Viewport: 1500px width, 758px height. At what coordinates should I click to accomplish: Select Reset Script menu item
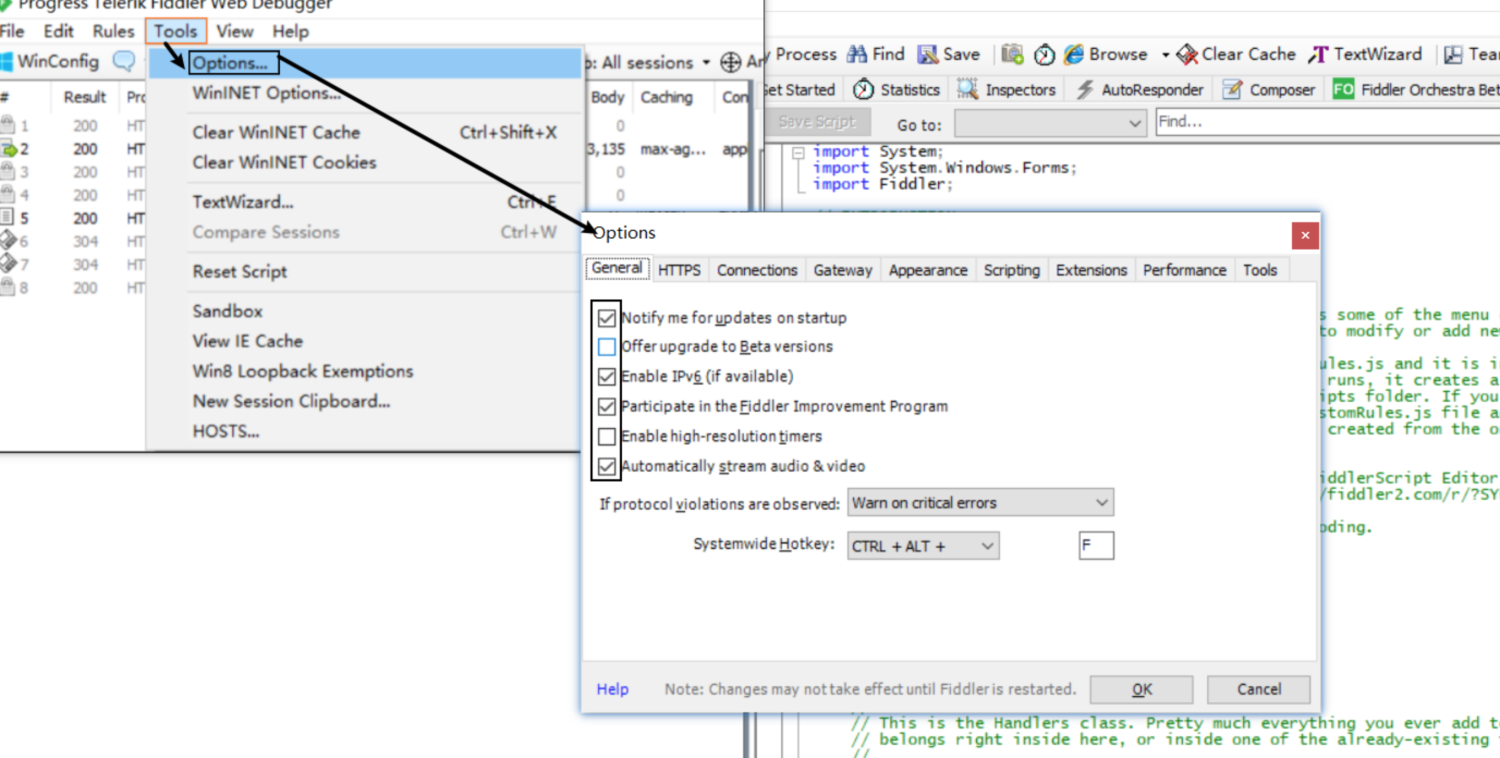point(240,272)
